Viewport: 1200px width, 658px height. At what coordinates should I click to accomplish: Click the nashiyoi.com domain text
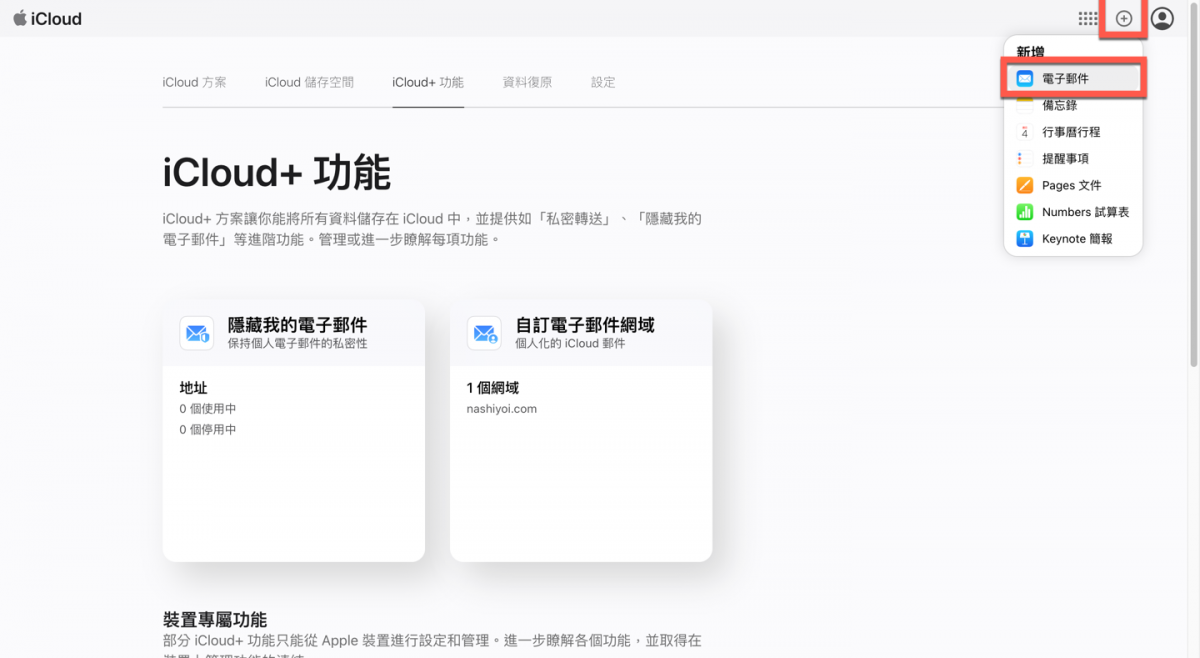[x=502, y=409]
